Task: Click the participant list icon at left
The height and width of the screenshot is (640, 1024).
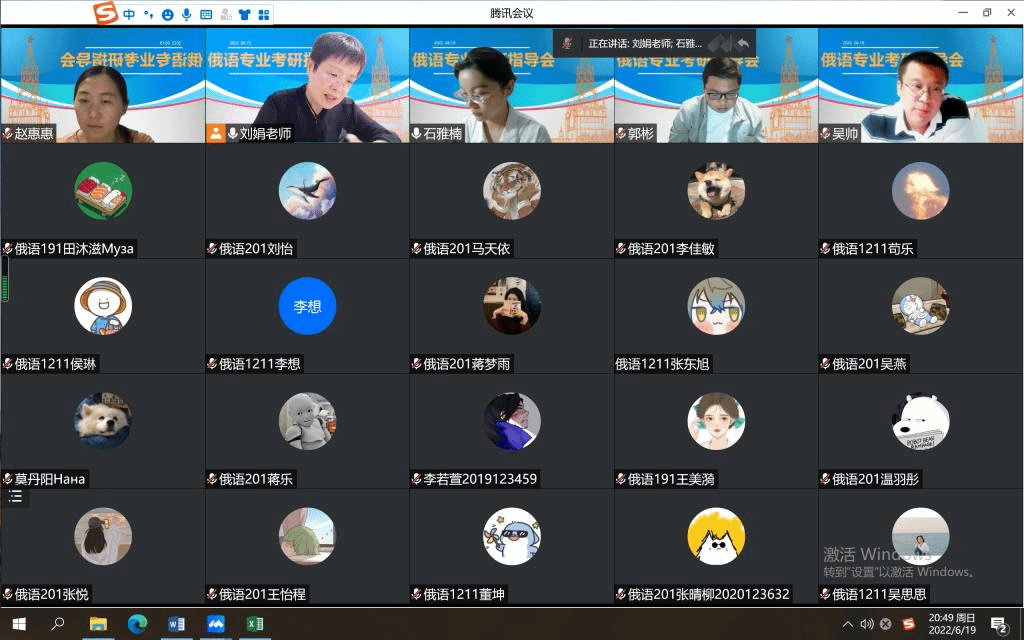Action: click(15, 496)
